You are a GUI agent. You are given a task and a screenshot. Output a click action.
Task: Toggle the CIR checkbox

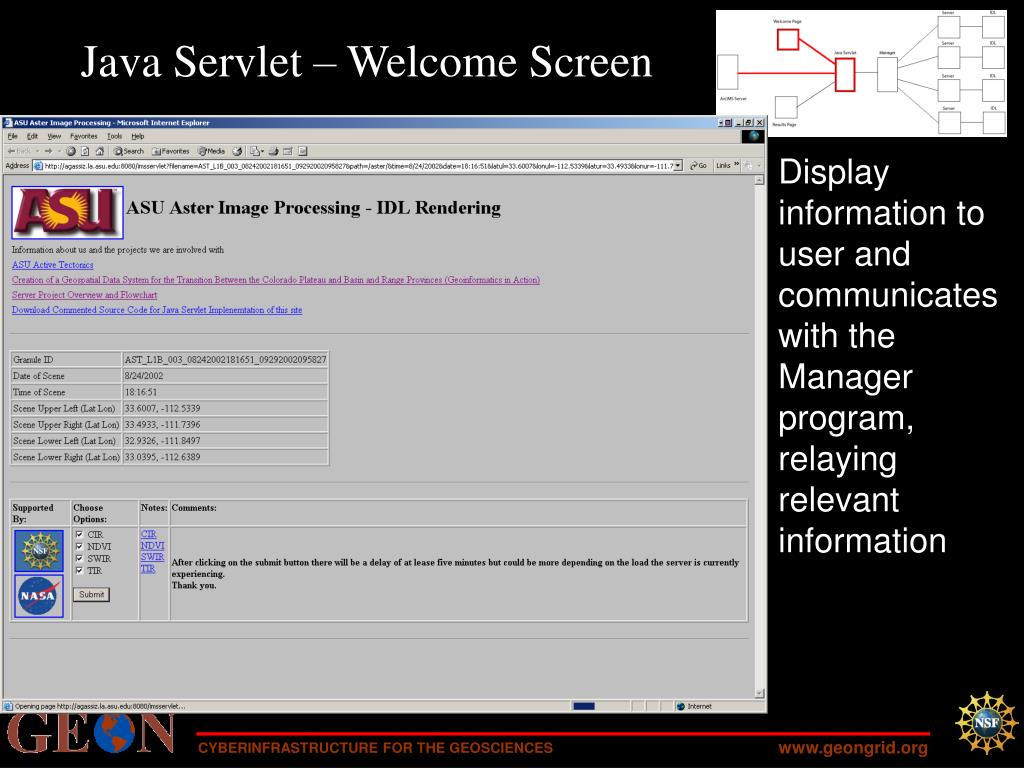click(x=79, y=534)
